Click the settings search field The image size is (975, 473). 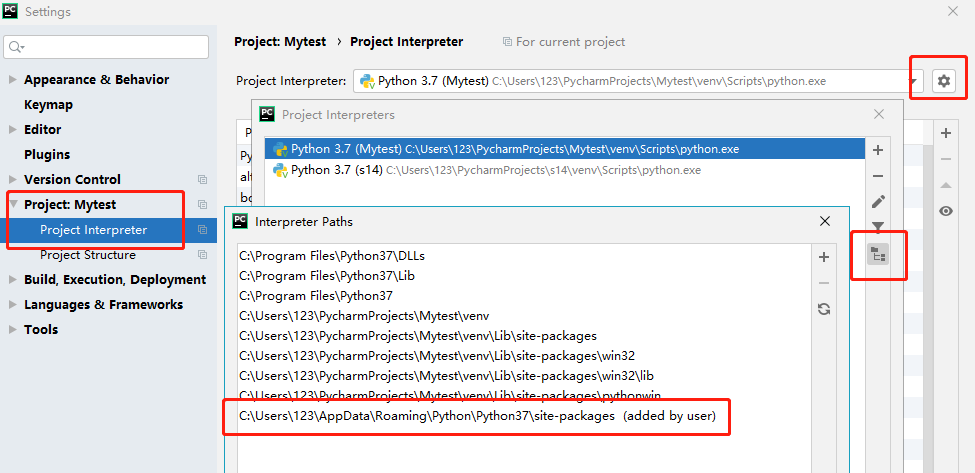click(x=106, y=47)
